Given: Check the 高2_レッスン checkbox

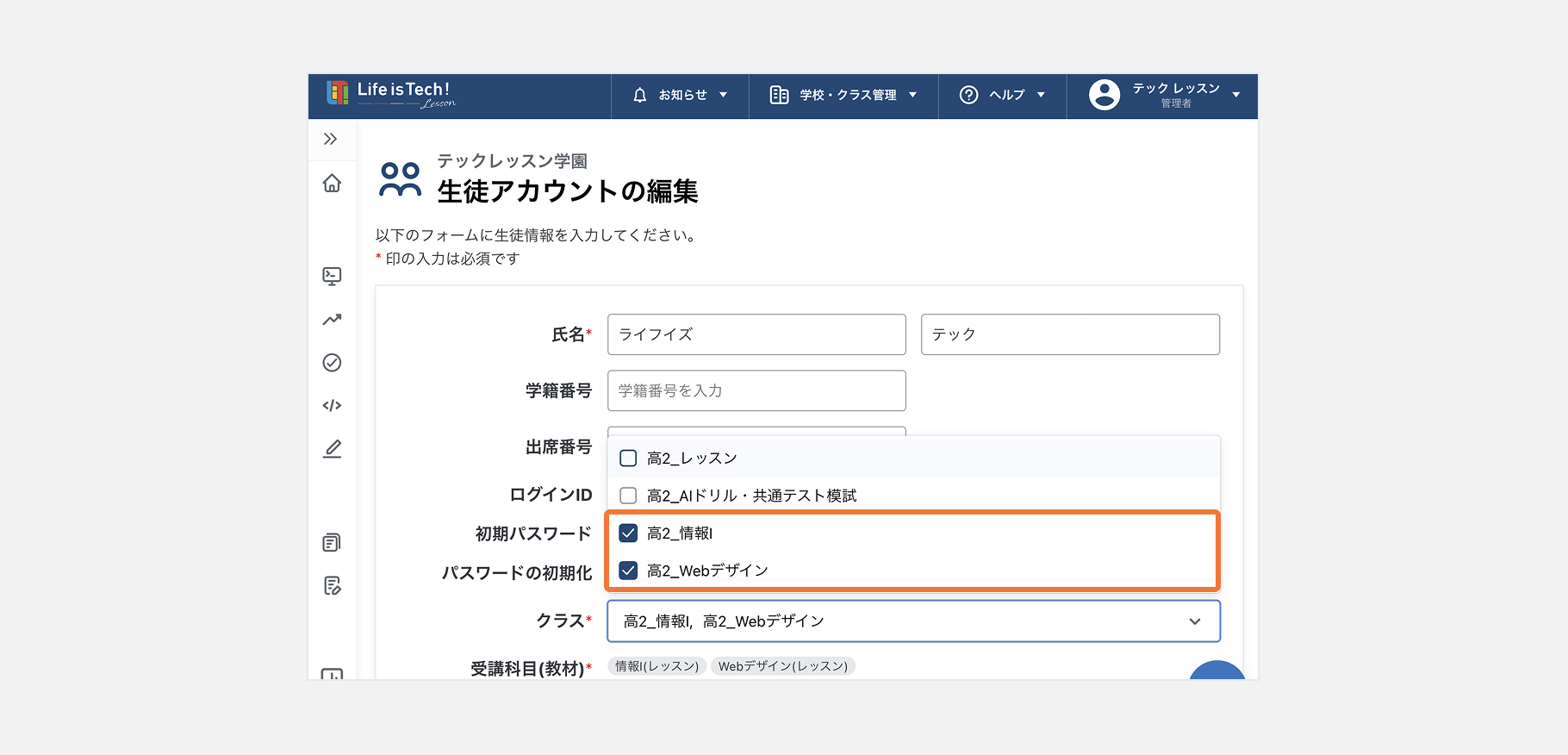Looking at the screenshot, I should (x=628, y=458).
